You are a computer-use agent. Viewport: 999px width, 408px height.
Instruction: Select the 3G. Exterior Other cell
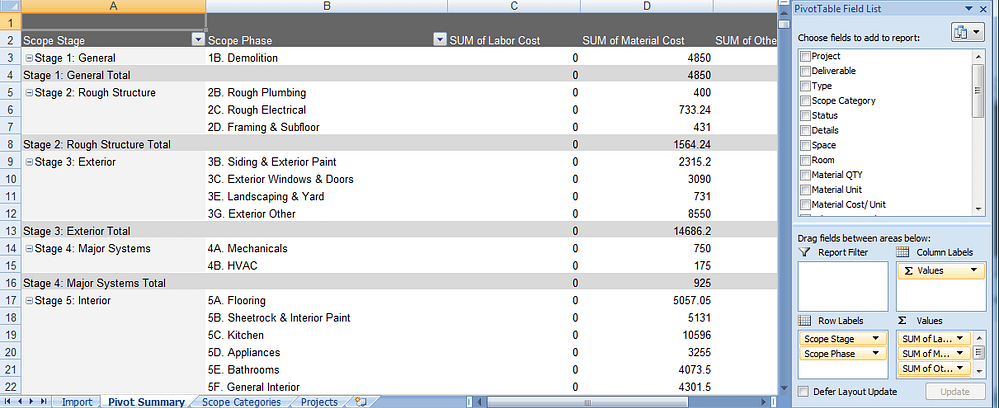coord(326,214)
